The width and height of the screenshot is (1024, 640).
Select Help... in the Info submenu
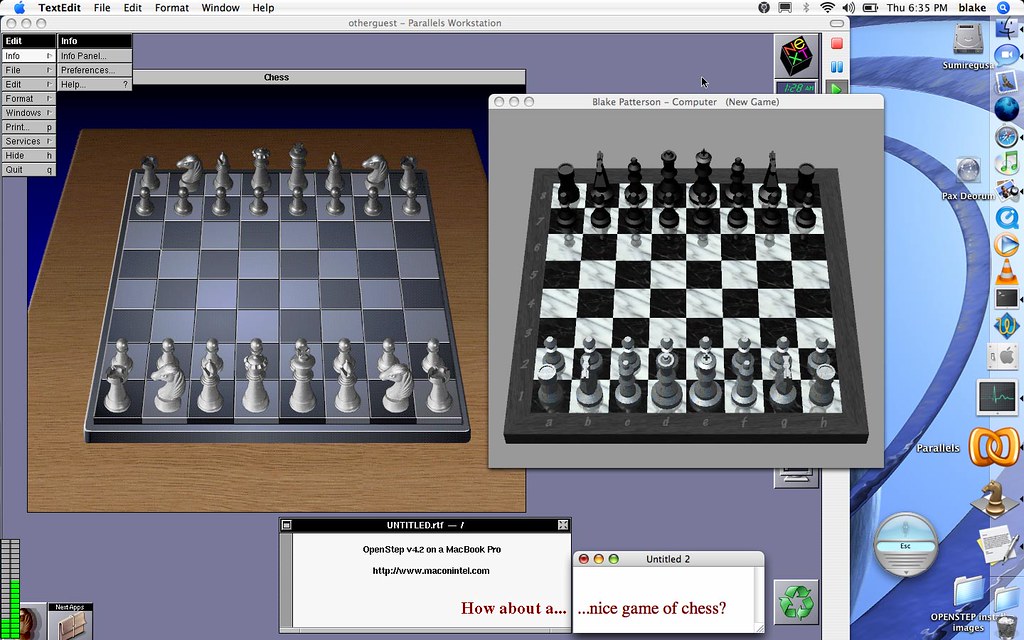click(x=94, y=84)
